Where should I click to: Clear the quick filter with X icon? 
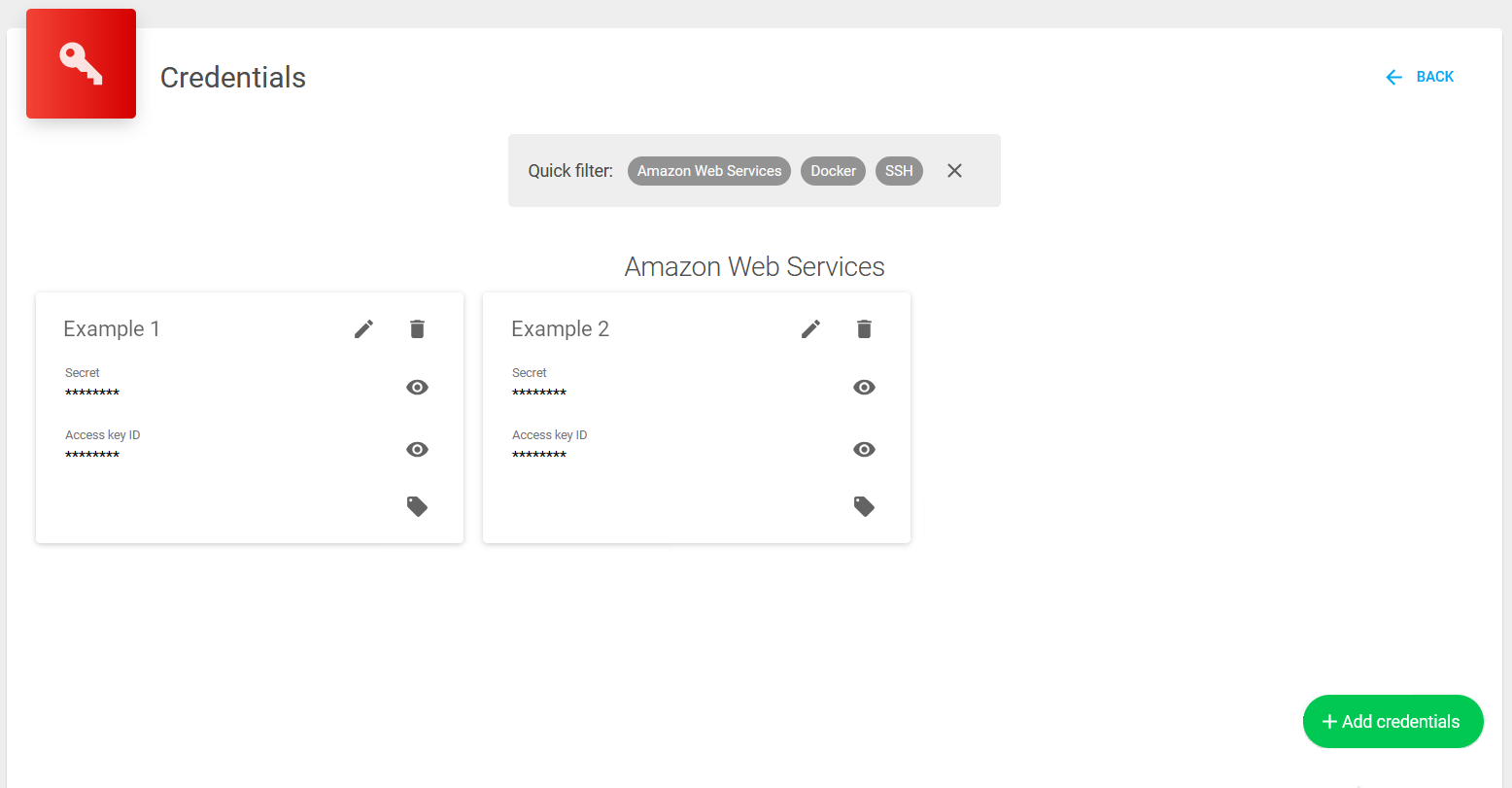954,171
